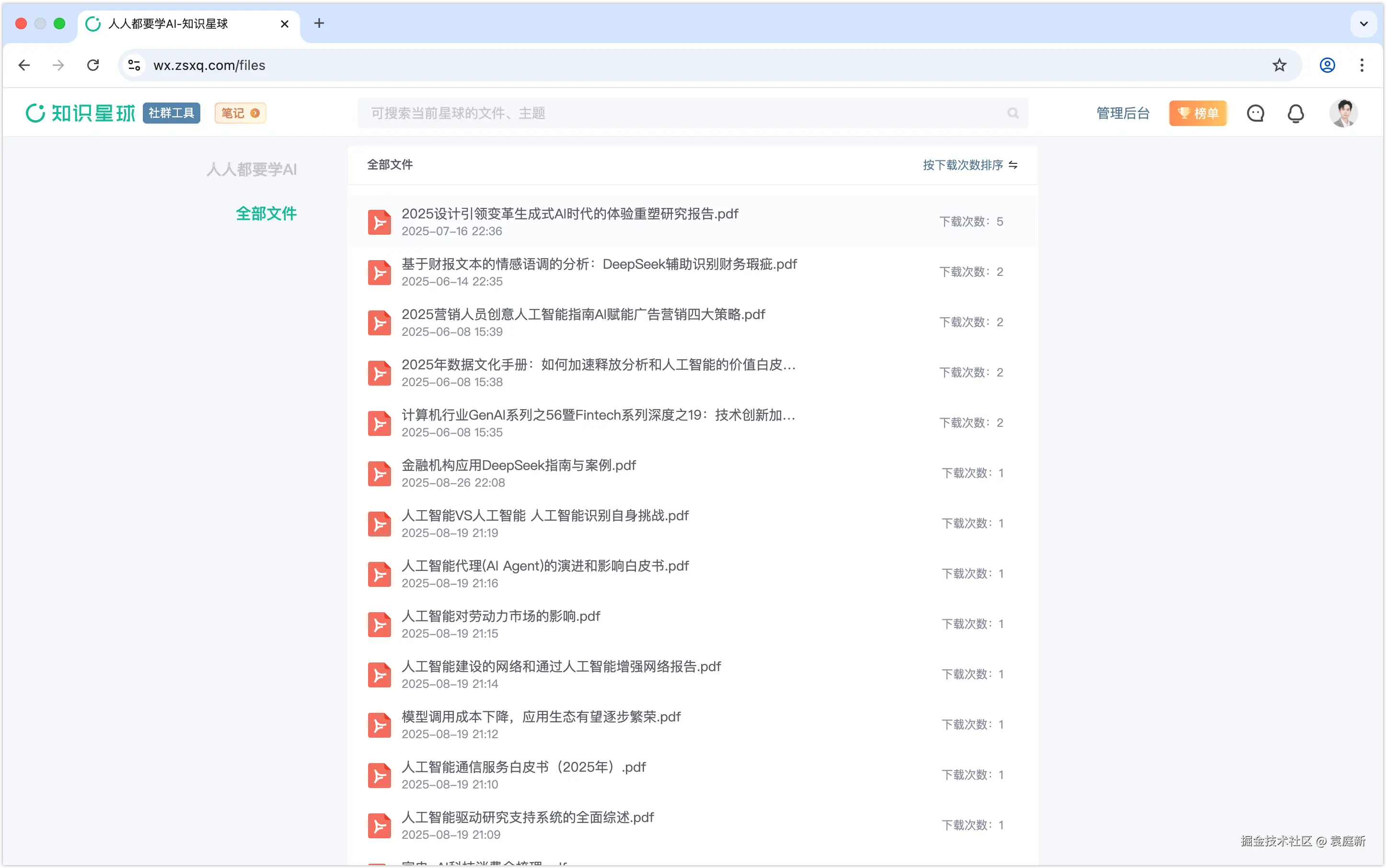The width and height of the screenshot is (1386, 868).
Task: Bookmark page with the star icon
Action: [1279, 66]
